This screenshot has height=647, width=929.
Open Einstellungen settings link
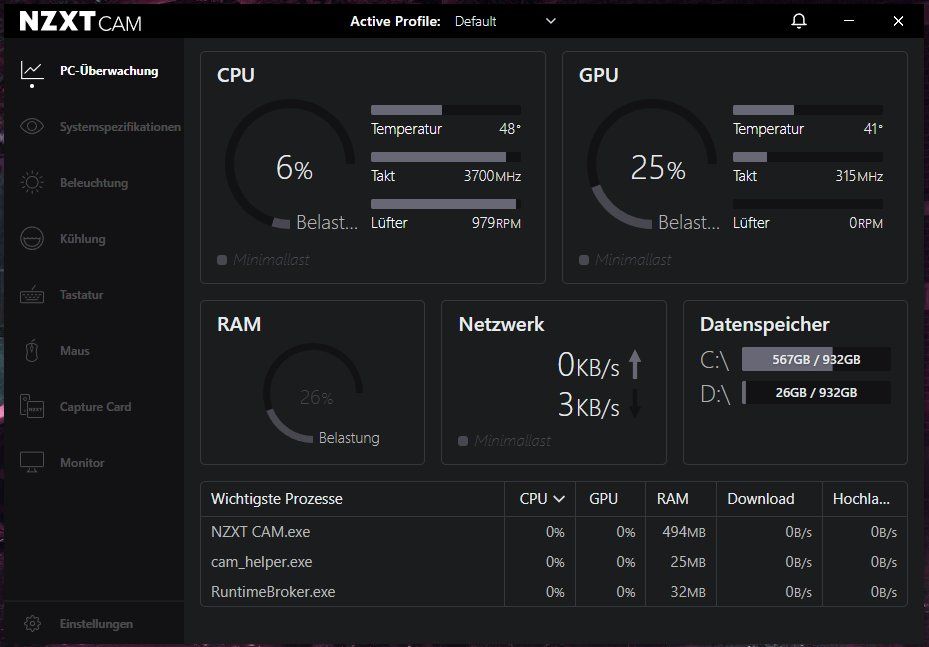tap(97, 624)
